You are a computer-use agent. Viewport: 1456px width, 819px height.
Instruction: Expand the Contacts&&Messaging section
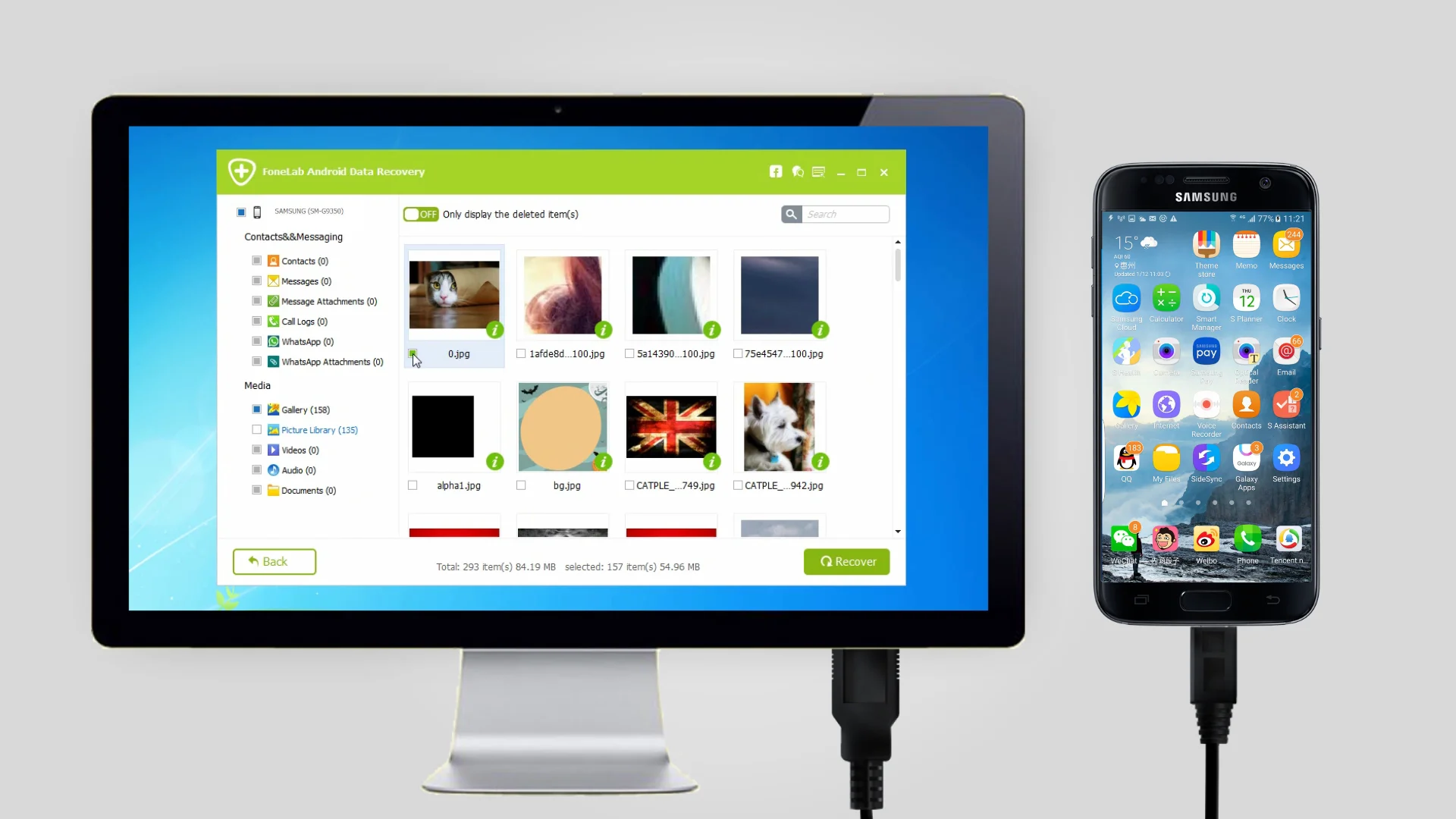[293, 236]
